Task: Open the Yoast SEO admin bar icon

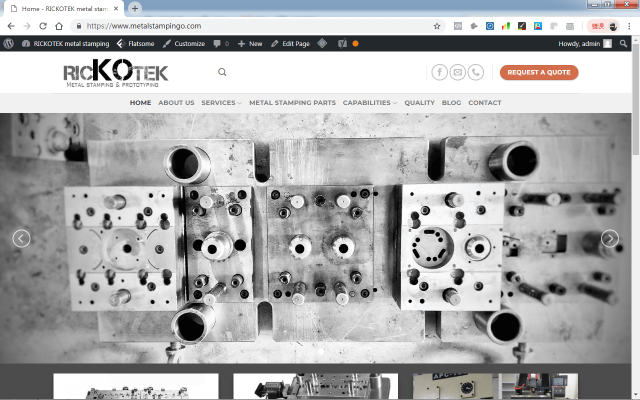Action: pyautogui.click(x=342, y=44)
